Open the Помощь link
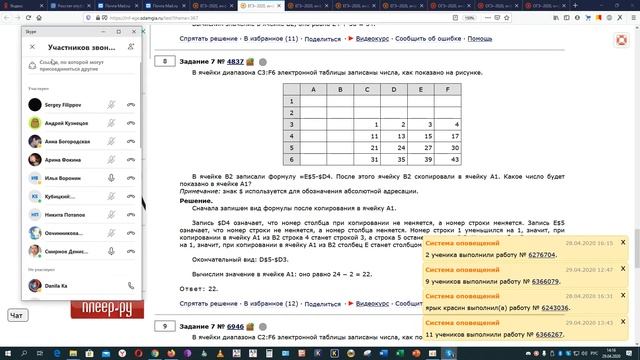 click(480, 39)
